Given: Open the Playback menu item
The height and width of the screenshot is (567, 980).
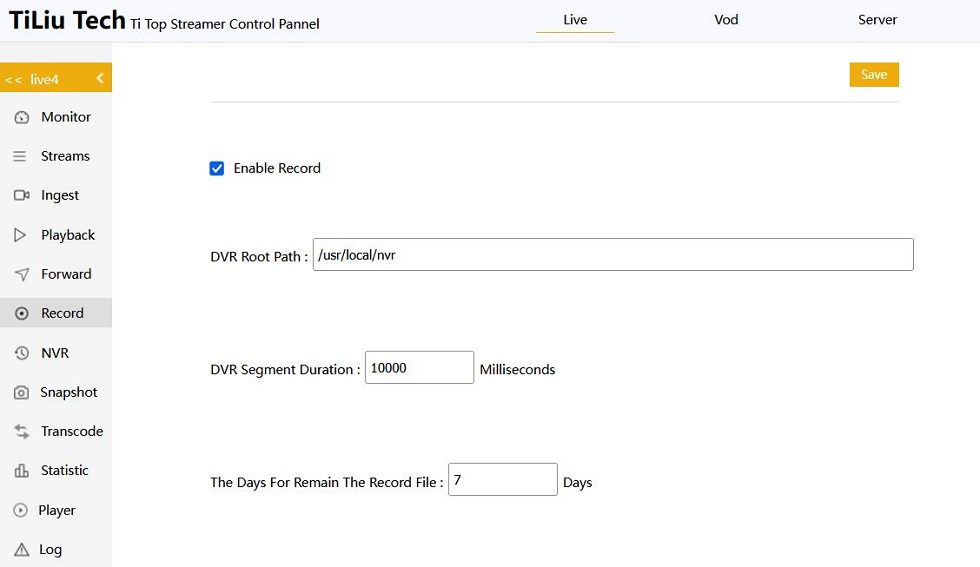Looking at the screenshot, I should coord(56,235).
